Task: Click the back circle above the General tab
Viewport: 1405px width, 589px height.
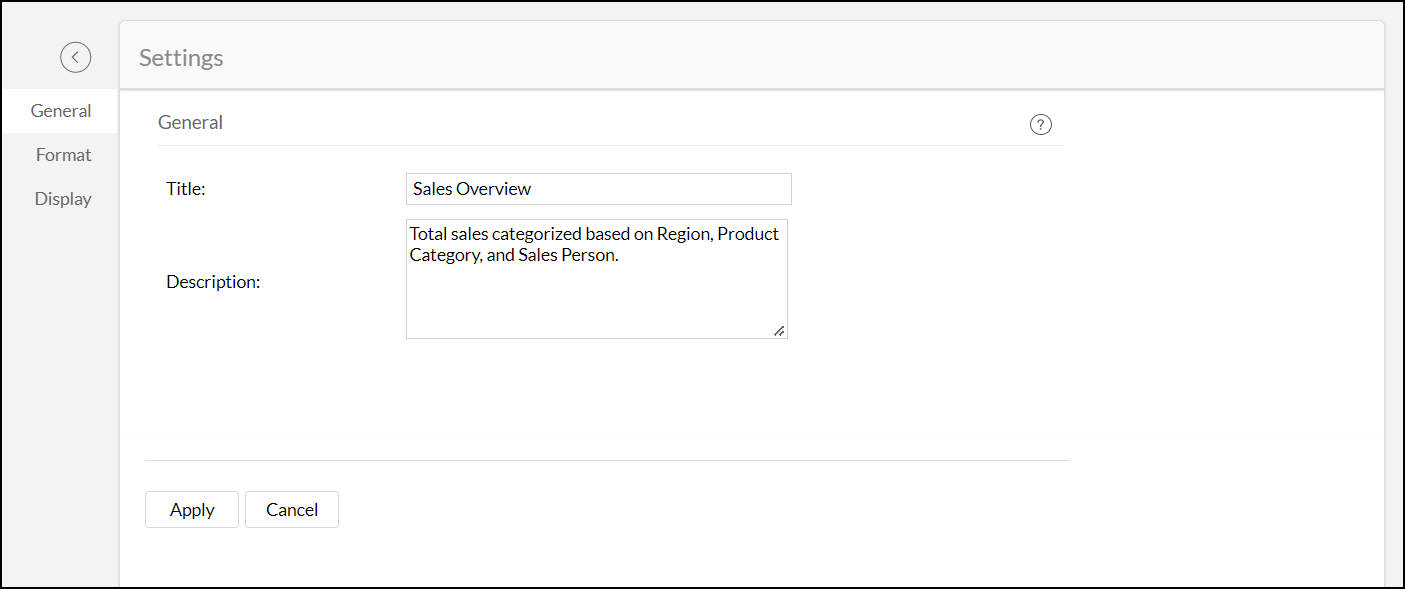Action: pyautogui.click(x=76, y=57)
